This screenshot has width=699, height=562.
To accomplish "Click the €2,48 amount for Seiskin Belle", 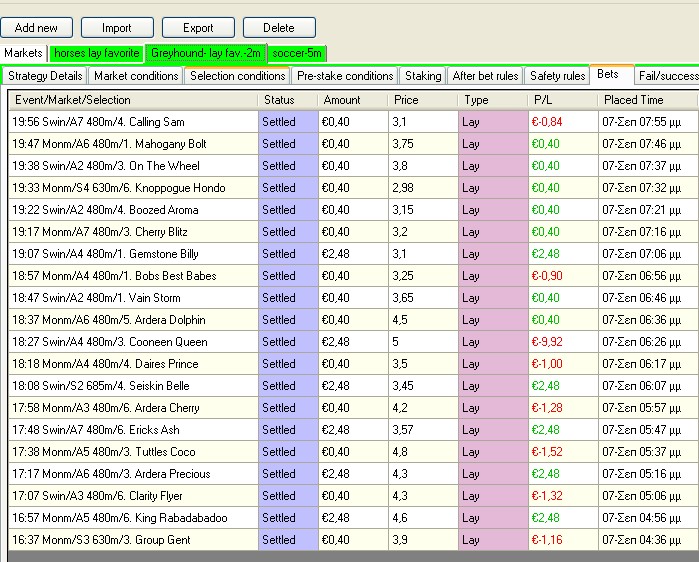I will (336, 386).
